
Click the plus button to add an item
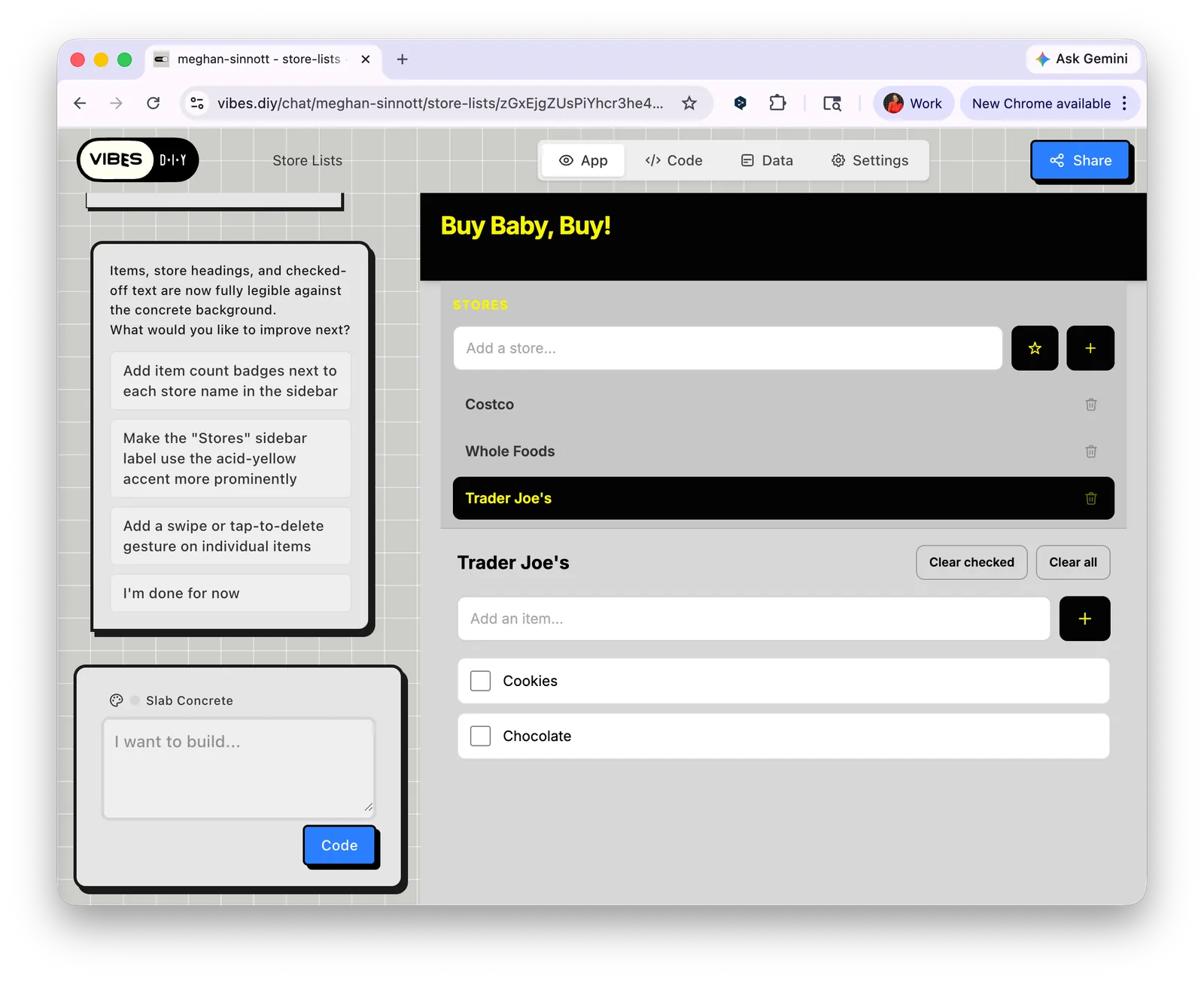point(1084,618)
